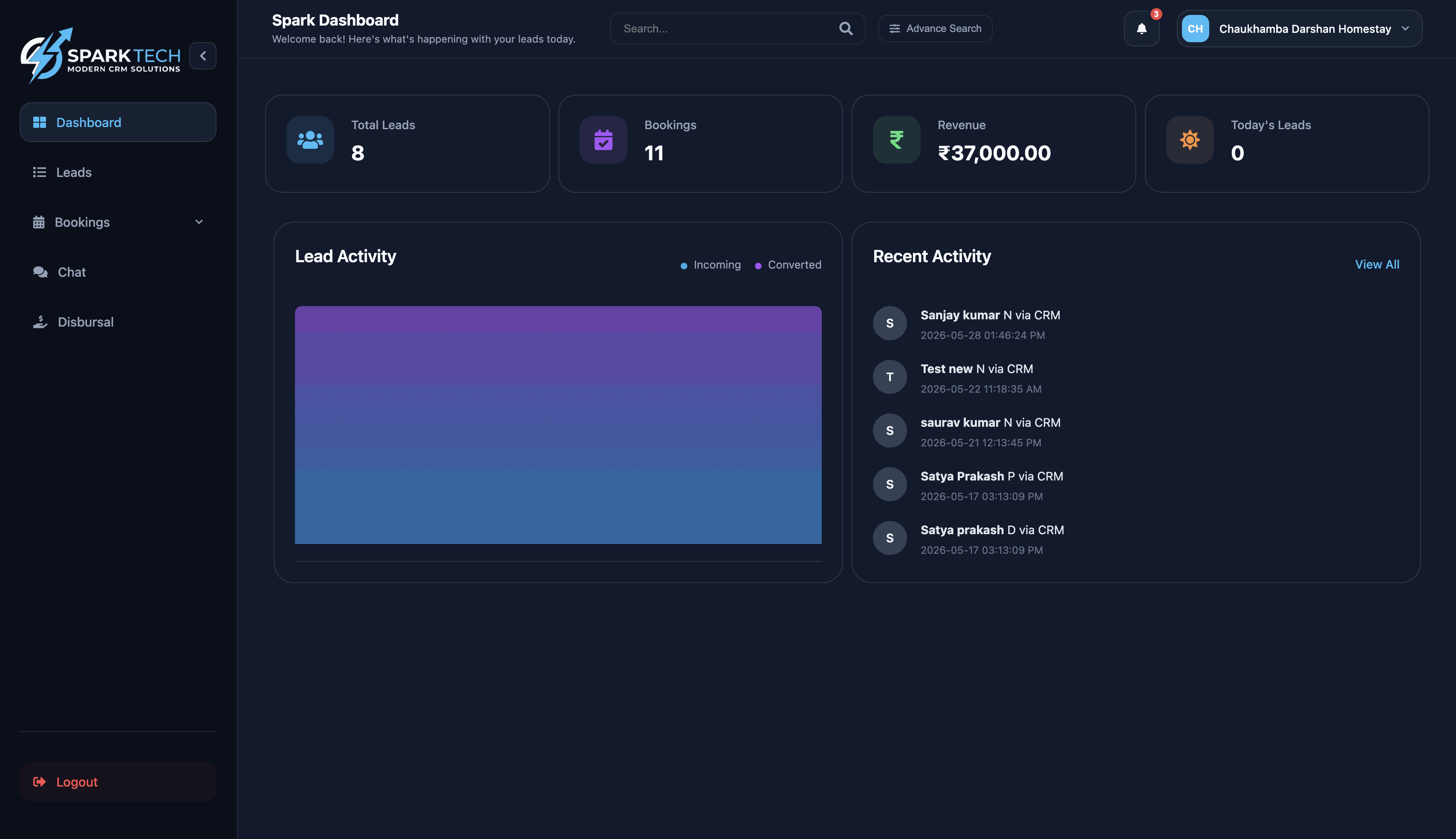Click the Lead Activity heading
1456x839 pixels.
click(x=346, y=256)
